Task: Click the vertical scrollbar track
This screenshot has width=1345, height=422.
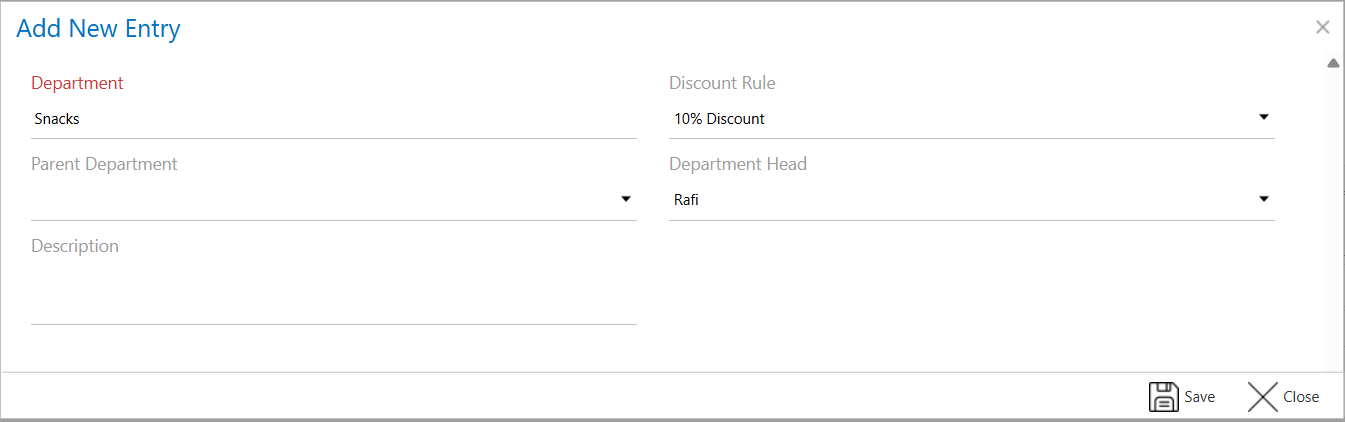Action: (1332, 220)
